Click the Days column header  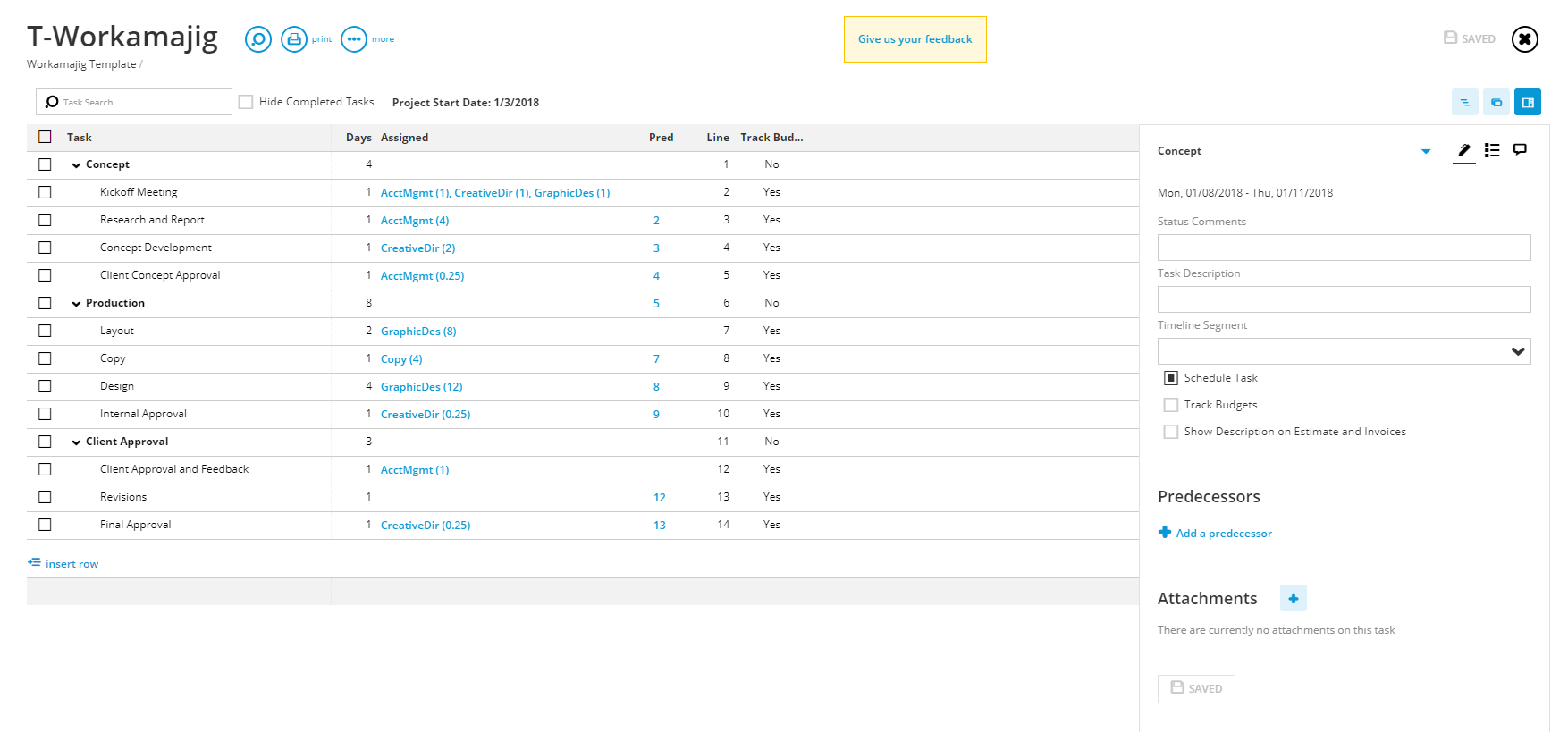coord(358,138)
